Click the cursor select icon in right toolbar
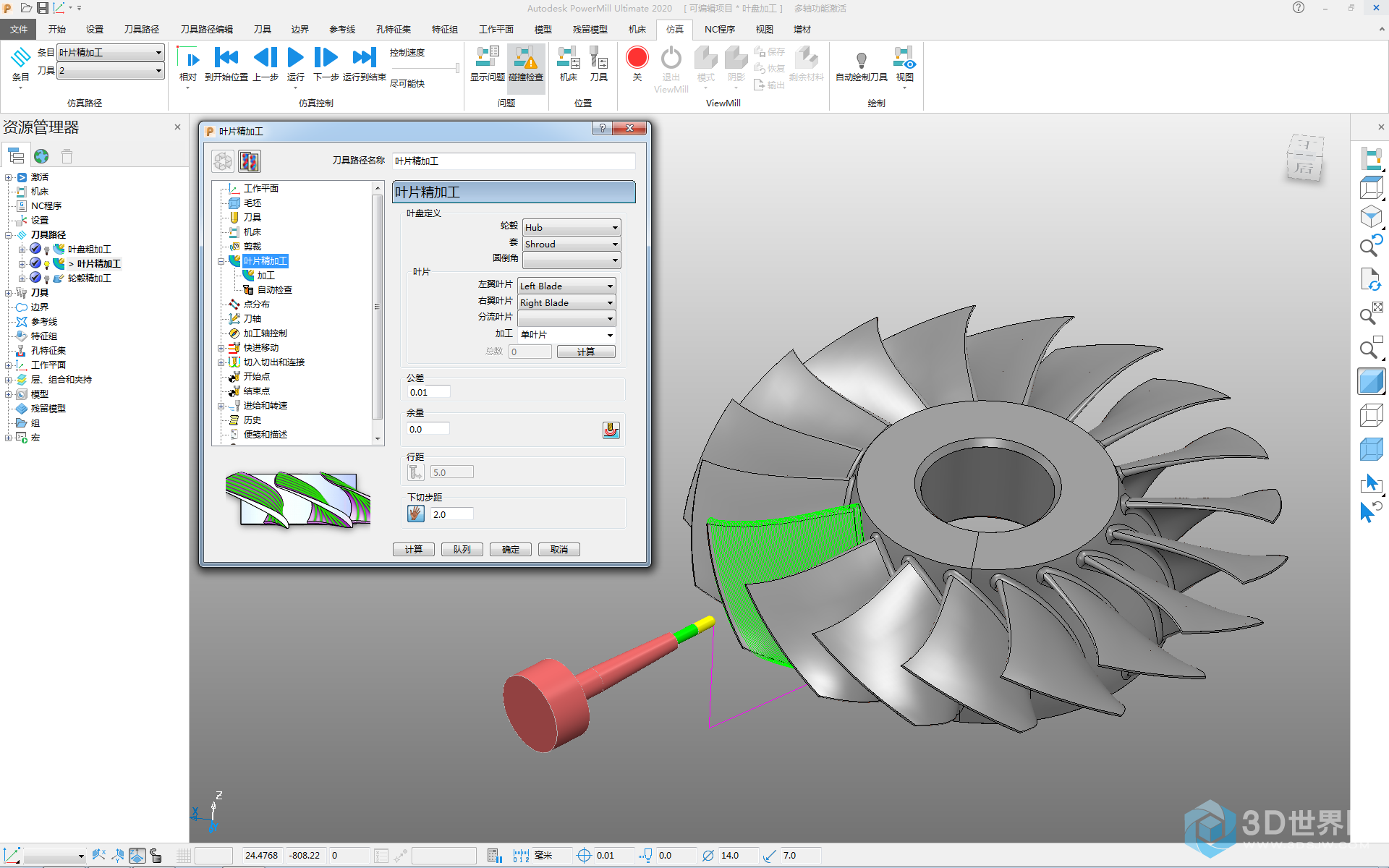The width and height of the screenshot is (1389, 868). [1371, 483]
